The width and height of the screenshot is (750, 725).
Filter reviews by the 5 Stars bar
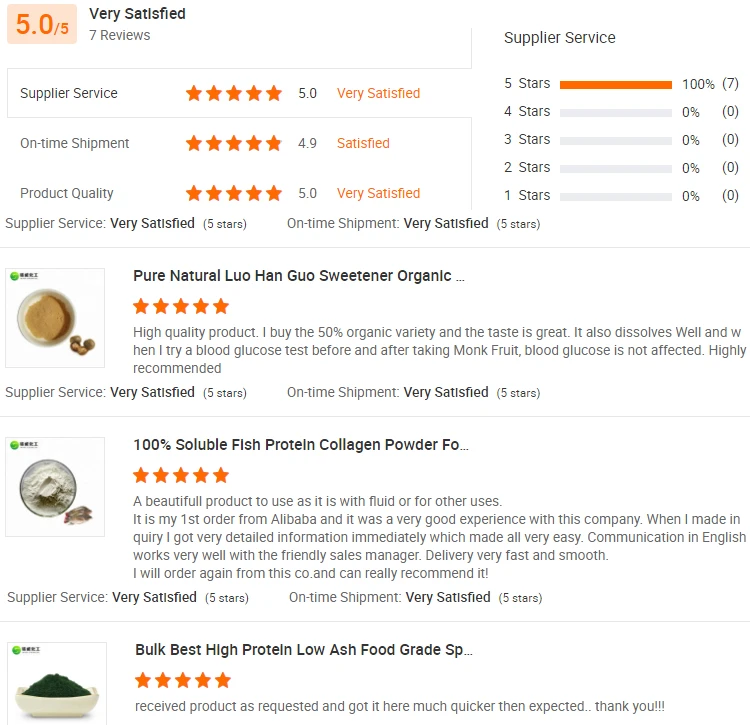coord(615,84)
